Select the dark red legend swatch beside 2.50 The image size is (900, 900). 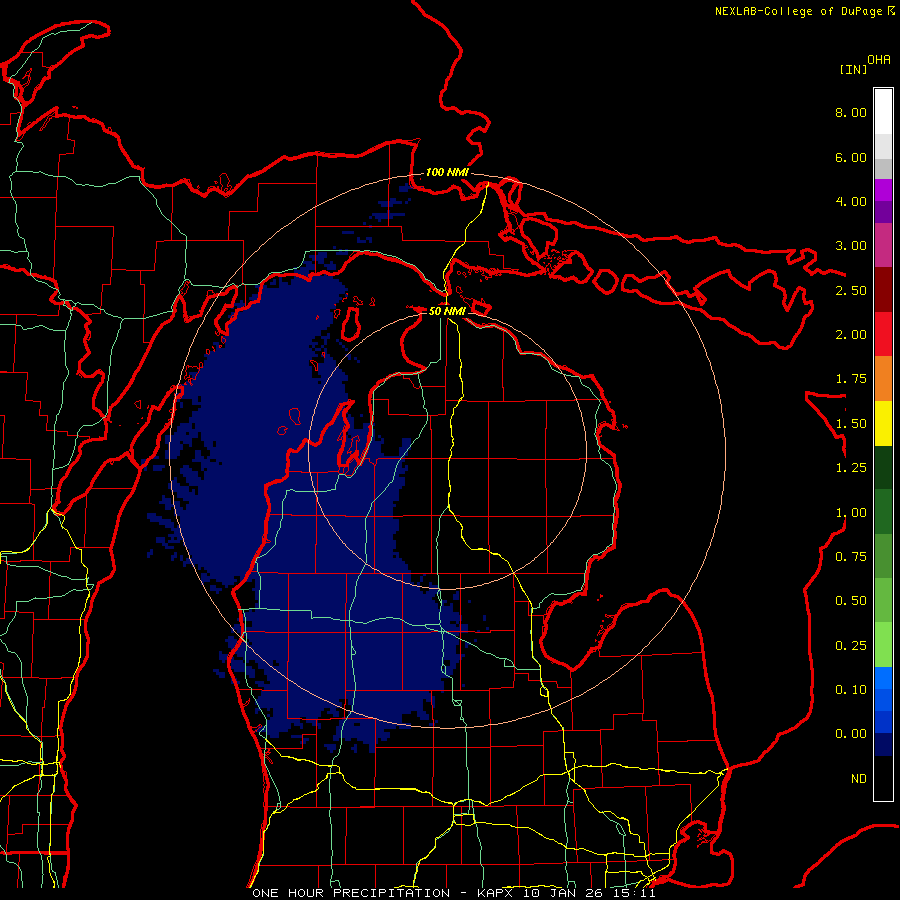coord(883,290)
